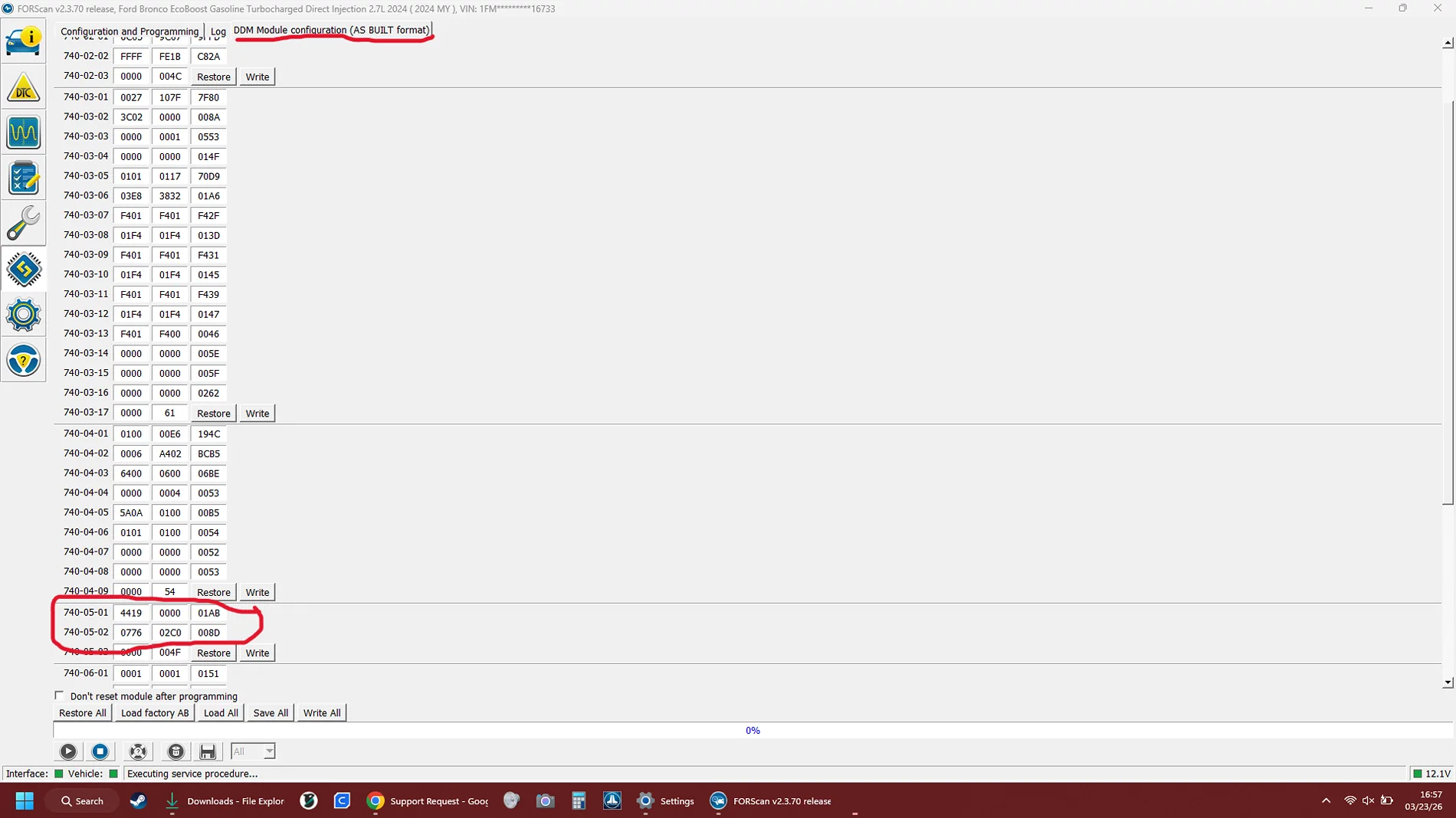Open the Service procedures wrench section
The height and width of the screenshot is (818, 1456).
24,224
